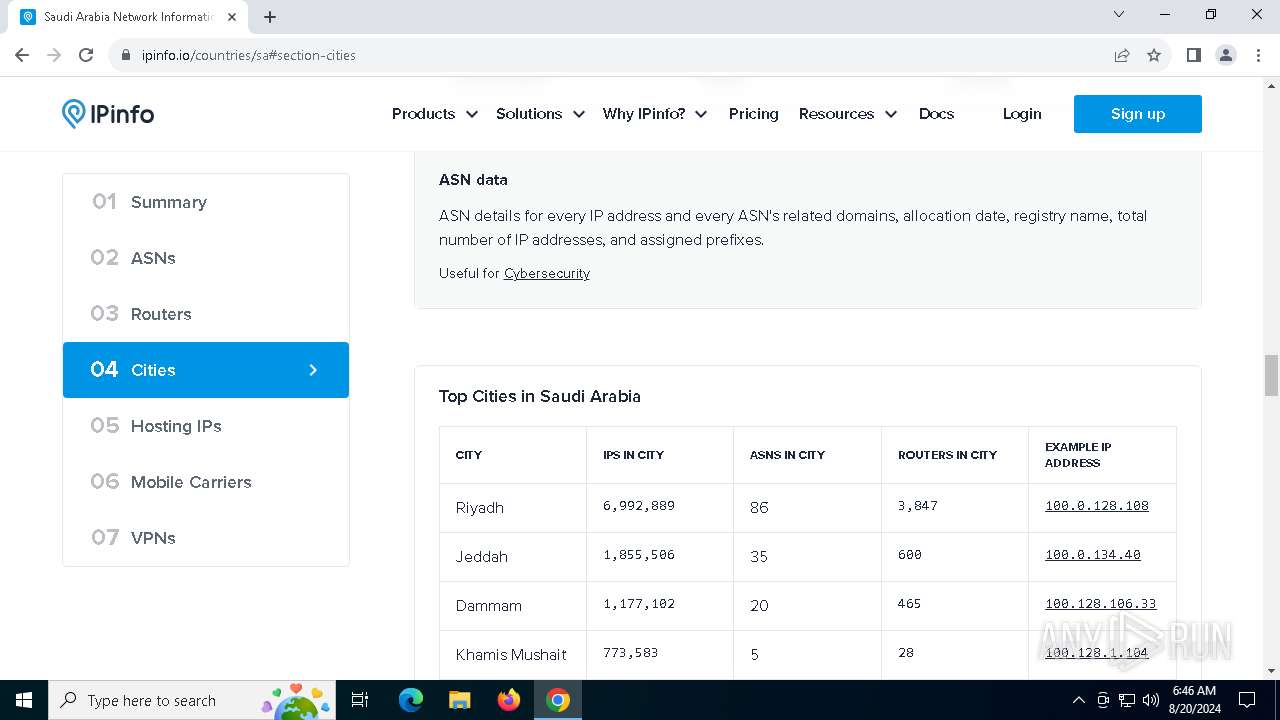View site information padlock icon
Image resolution: width=1280 pixels, height=720 pixels.
[x=126, y=55]
